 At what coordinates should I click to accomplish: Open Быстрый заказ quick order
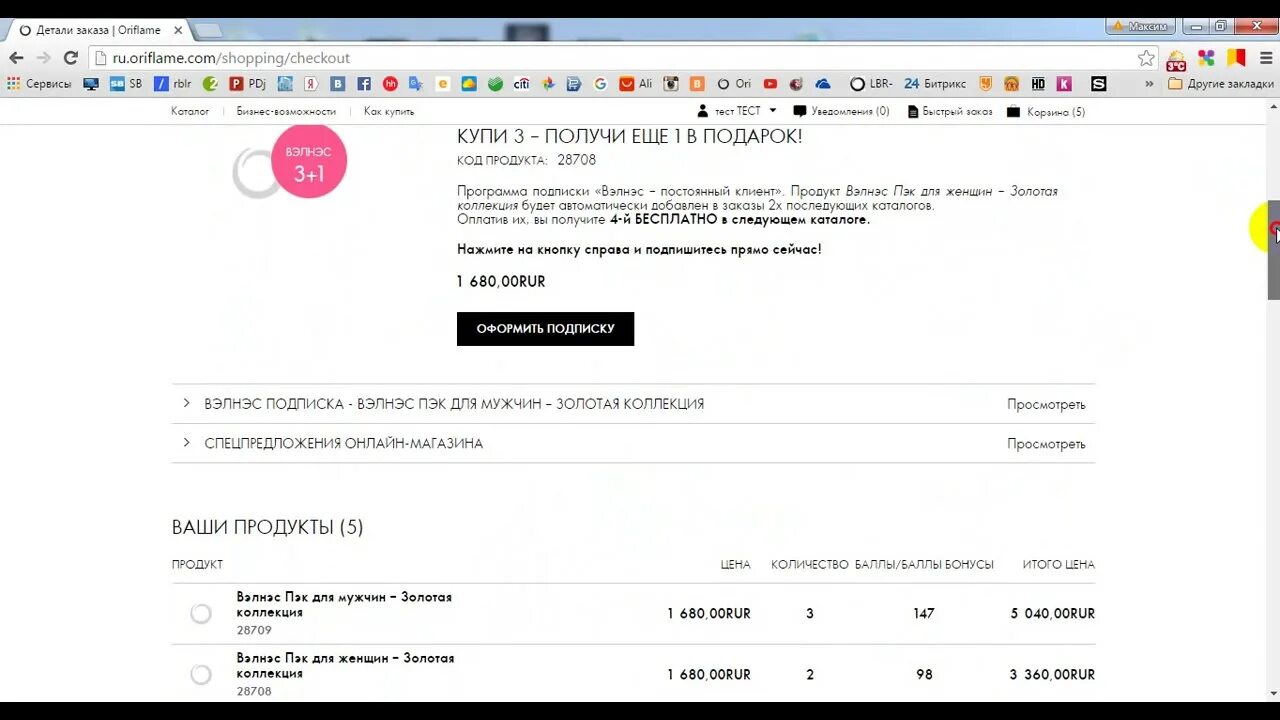(x=950, y=111)
